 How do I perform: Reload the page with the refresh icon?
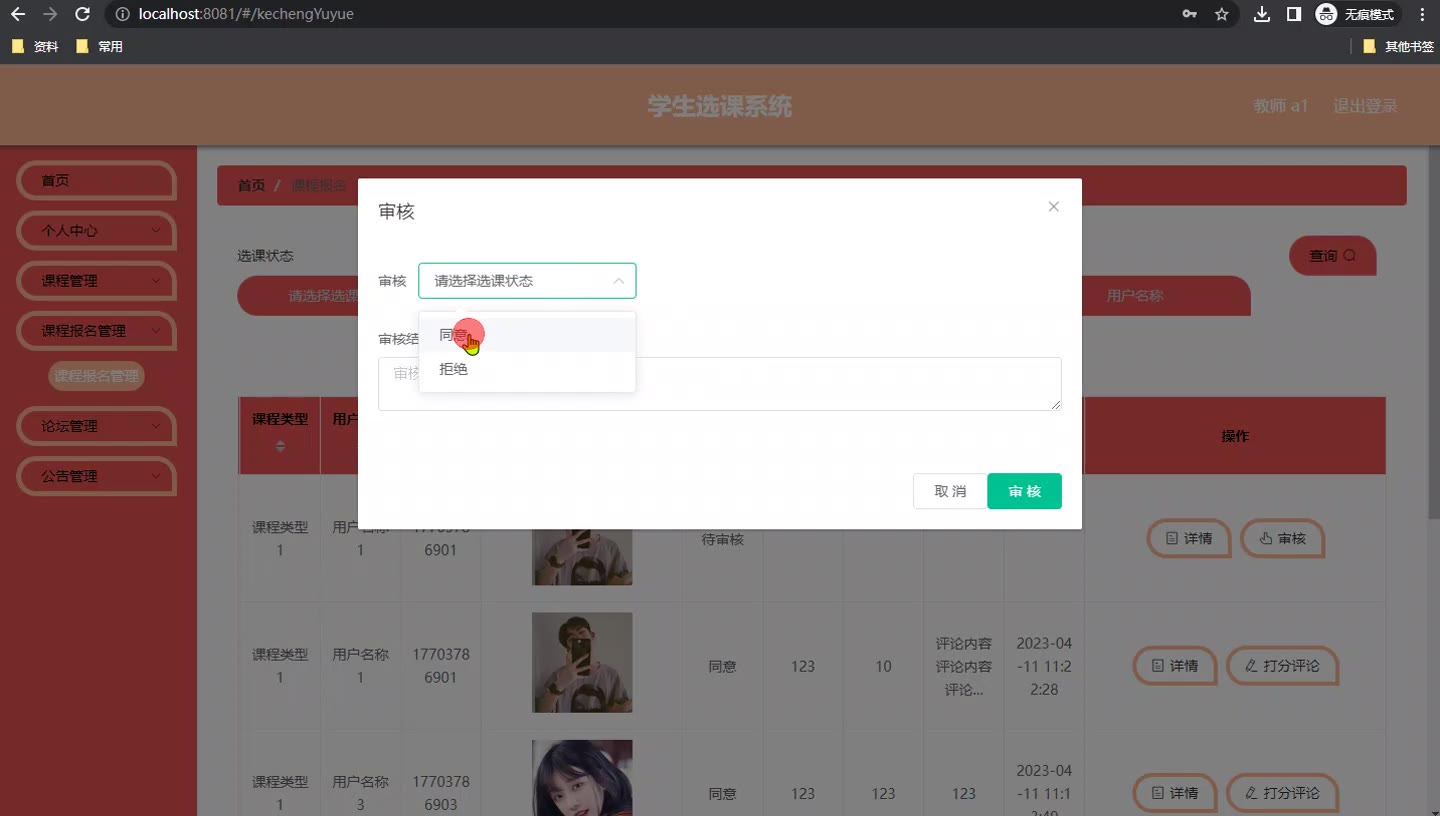pyautogui.click(x=83, y=14)
